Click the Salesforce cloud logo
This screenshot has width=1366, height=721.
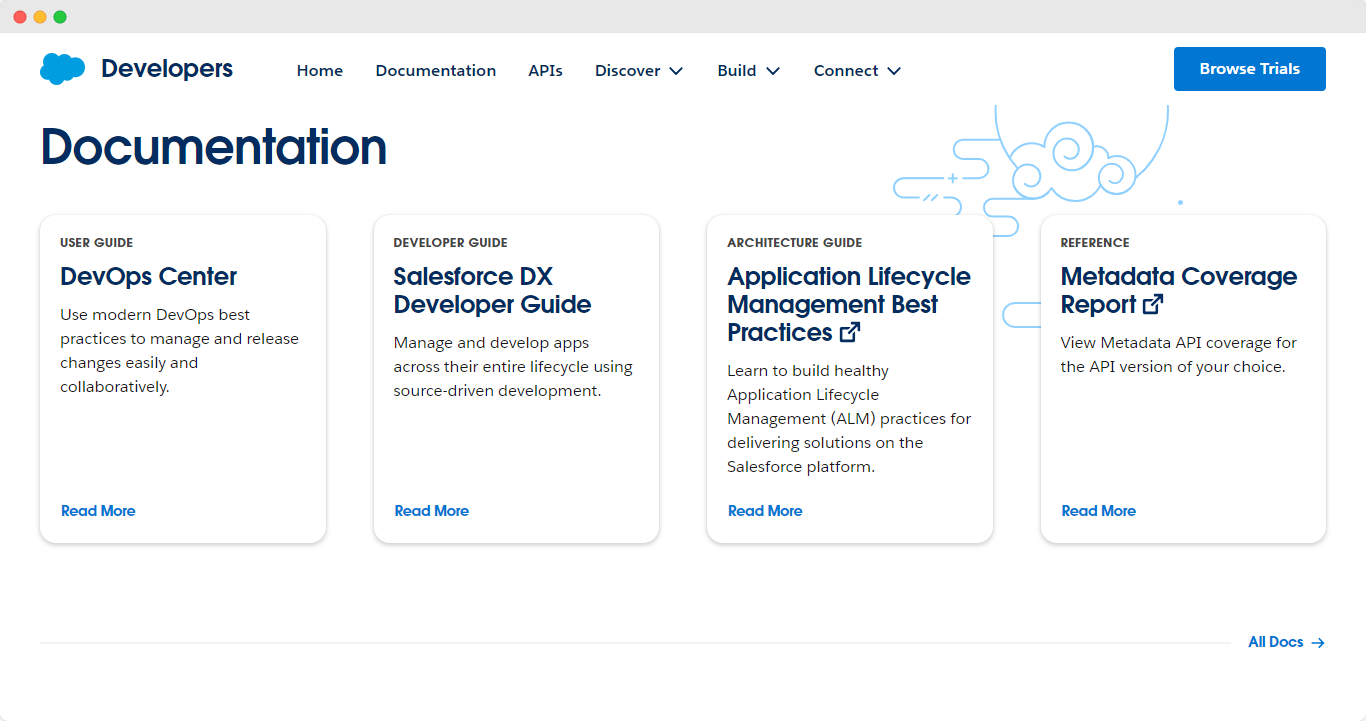coord(63,69)
